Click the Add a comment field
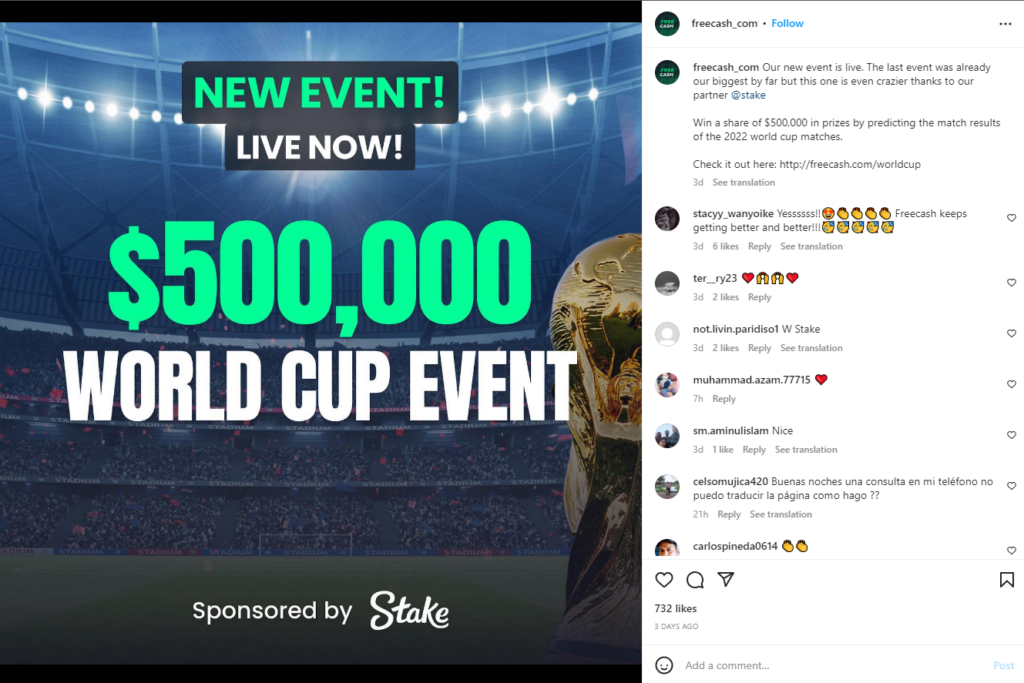Screen dimensions: 1024x683 point(833,665)
